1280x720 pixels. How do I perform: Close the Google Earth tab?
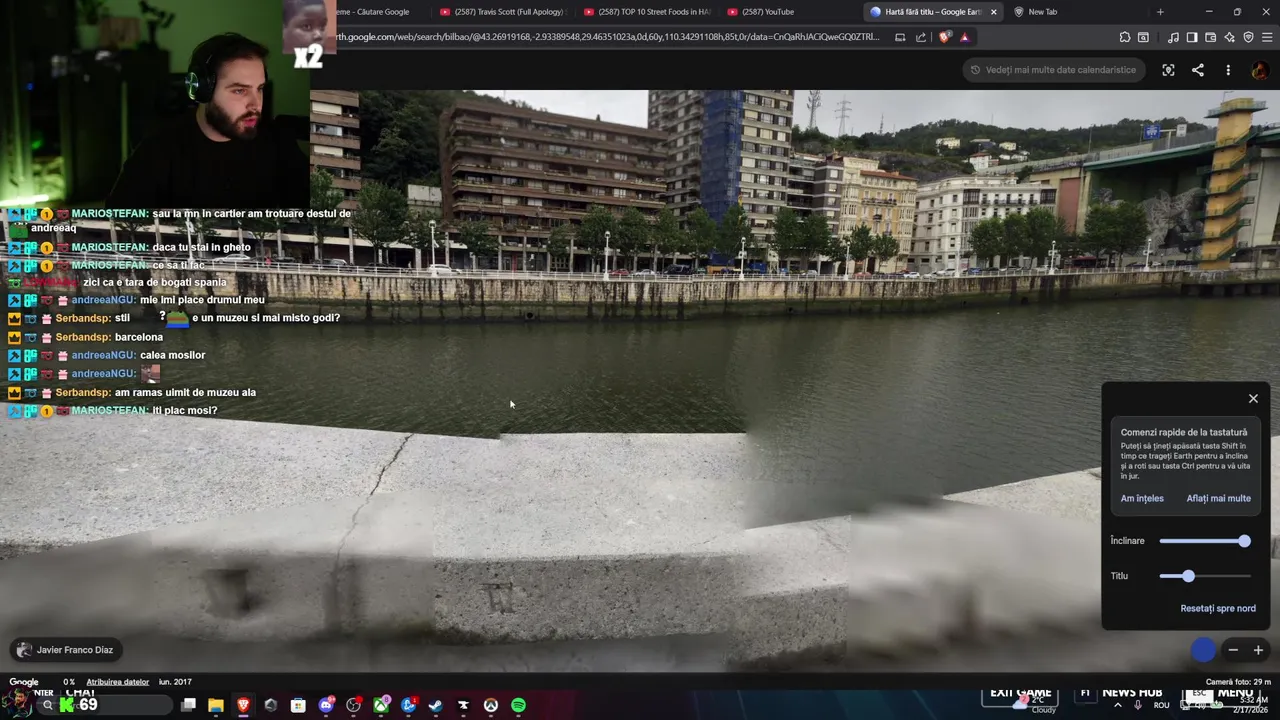point(993,12)
